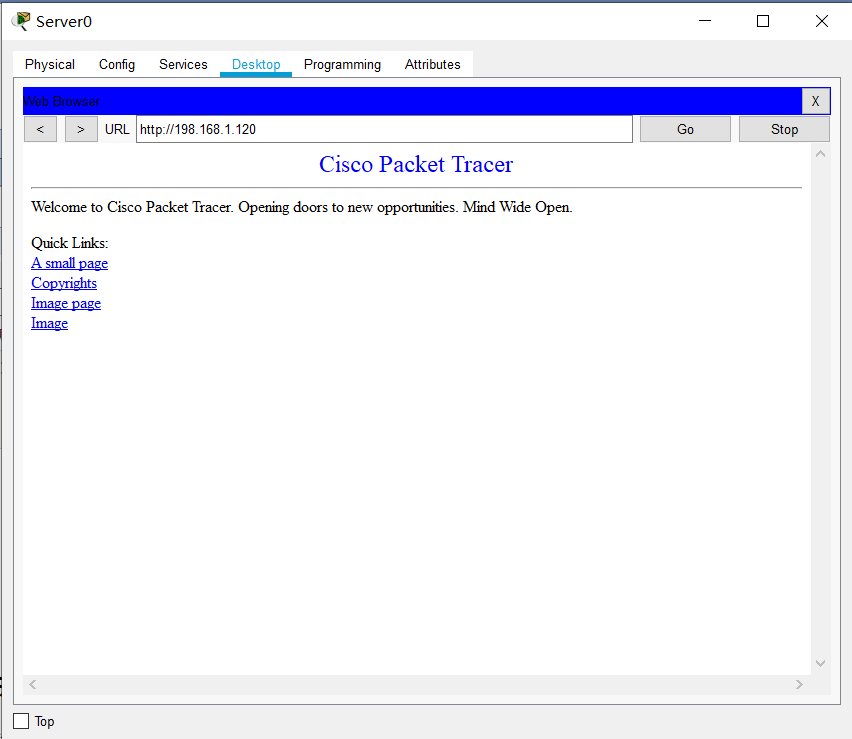The height and width of the screenshot is (739, 852).
Task: Open the 'Image page' link
Action: point(66,303)
